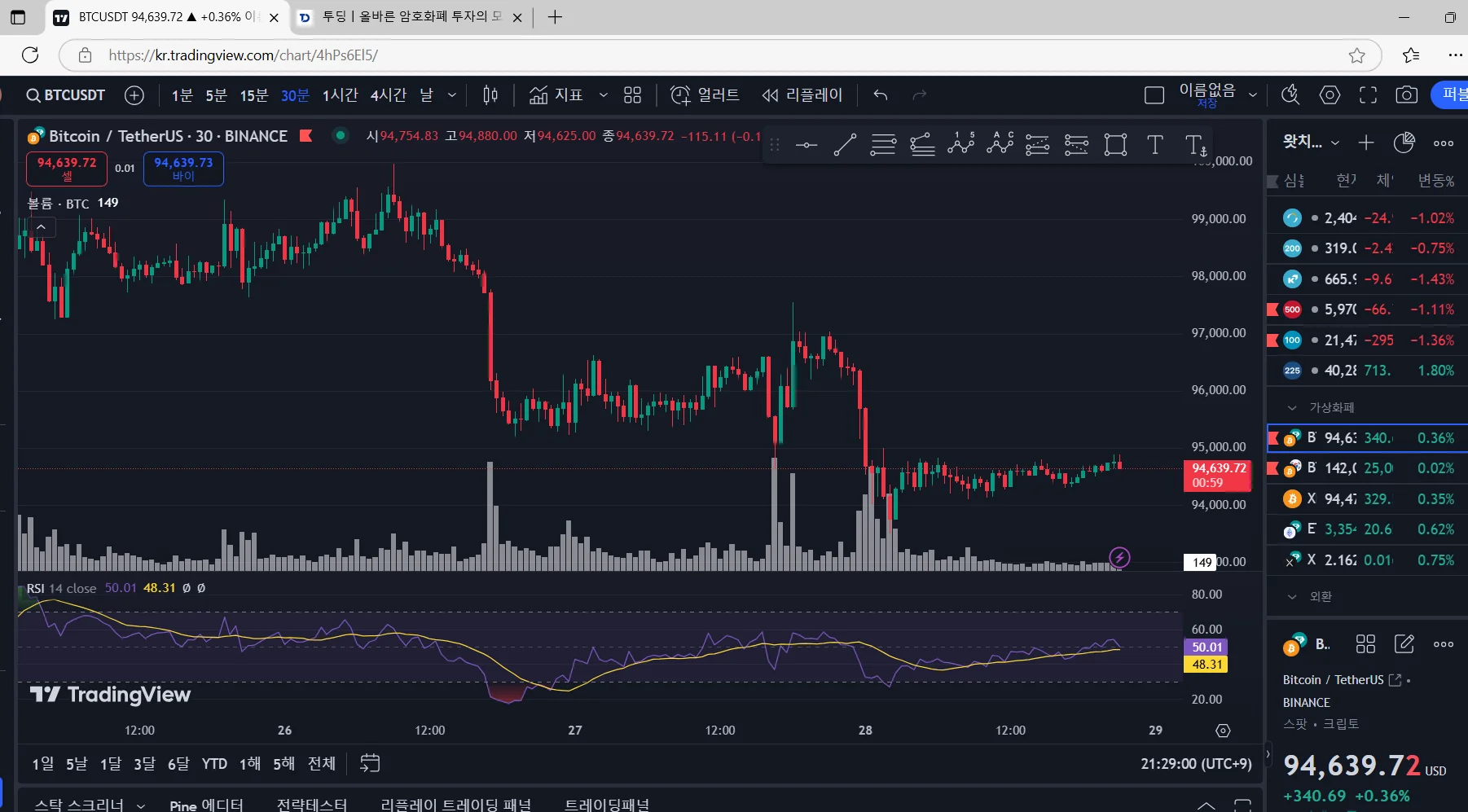Select the 30분 timeframe
The image size is (1468, 812).
295,95
